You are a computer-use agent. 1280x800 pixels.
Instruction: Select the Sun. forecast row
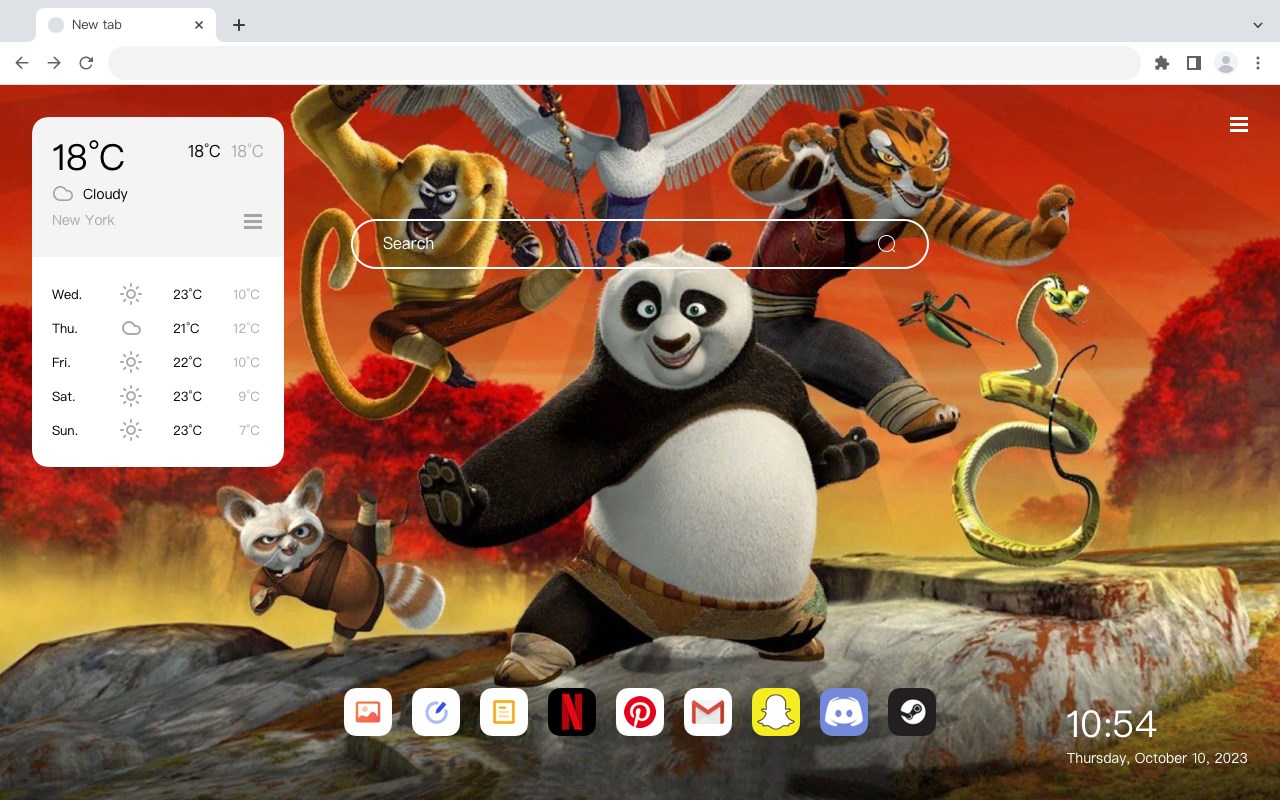pos(158,430)
